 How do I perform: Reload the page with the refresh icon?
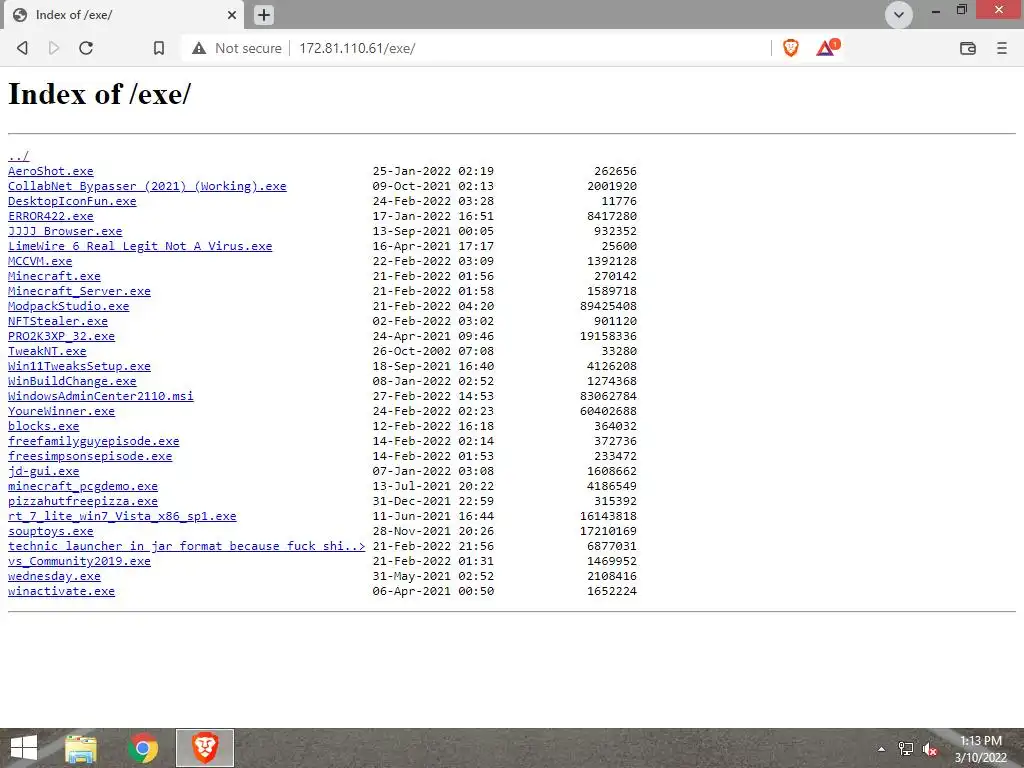[86, 48]
